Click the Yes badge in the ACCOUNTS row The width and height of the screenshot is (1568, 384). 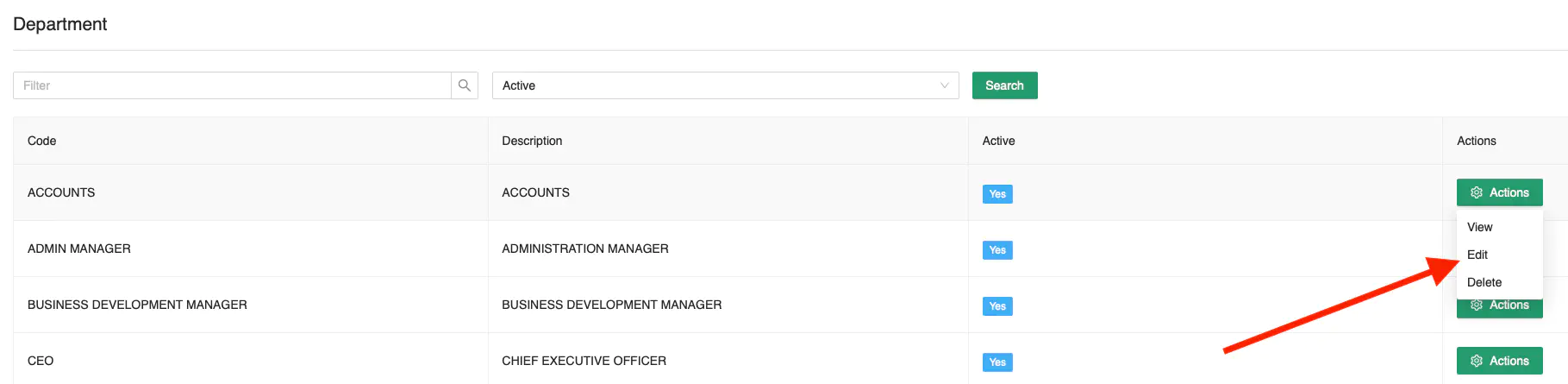(x=996, y=194)
